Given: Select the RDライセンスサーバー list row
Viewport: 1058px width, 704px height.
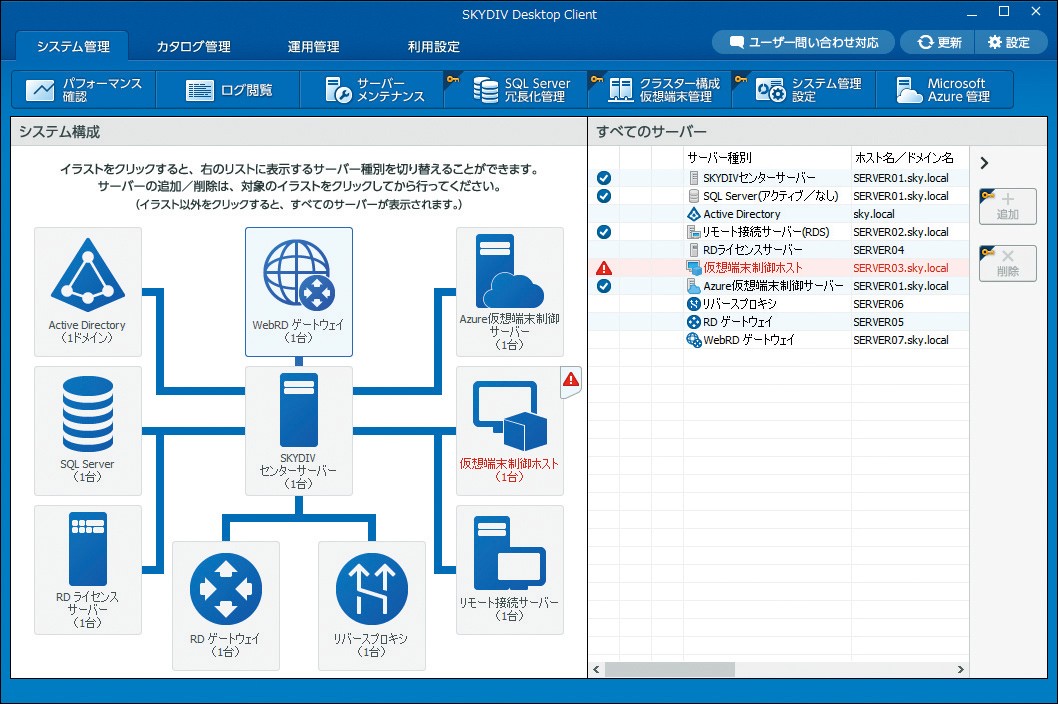Looking at the screenshot, I should pyautogui.click(x=779, y=250).
